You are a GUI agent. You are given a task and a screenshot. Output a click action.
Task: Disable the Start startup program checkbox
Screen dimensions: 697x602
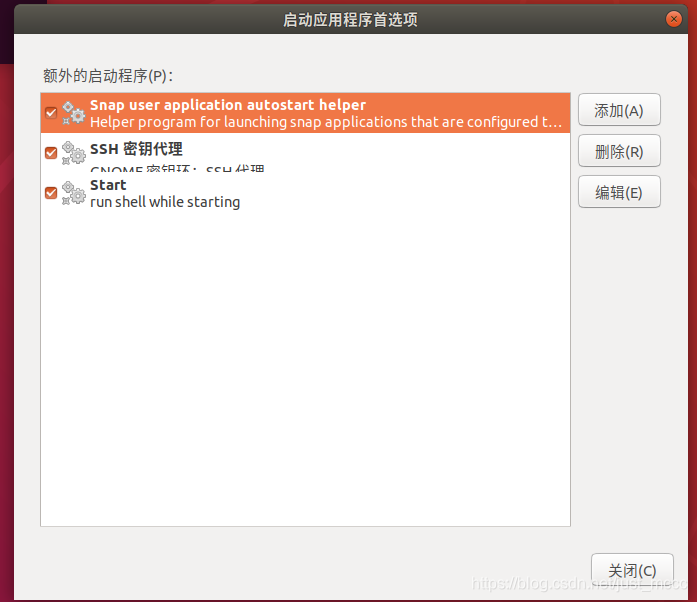pos(51,193)
